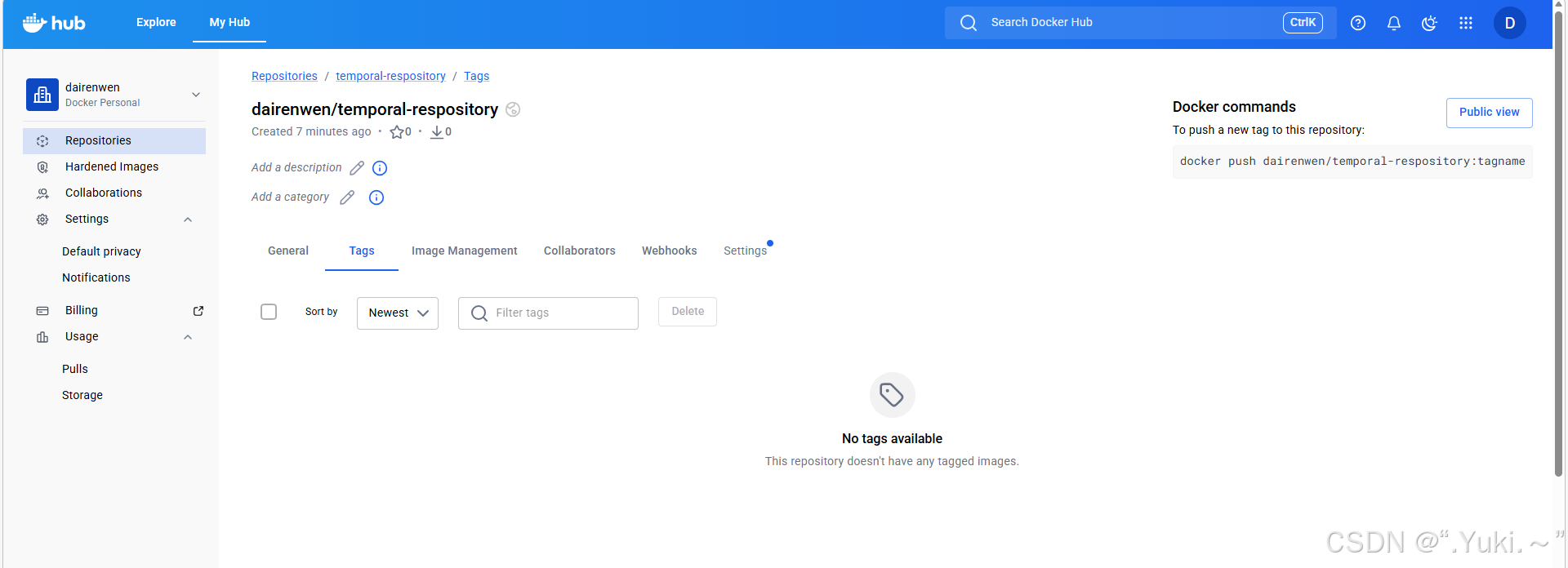The image size is (1568, 568).
Task: Click the Created 7 minutes ago text
Action: (x=311, y=132)
